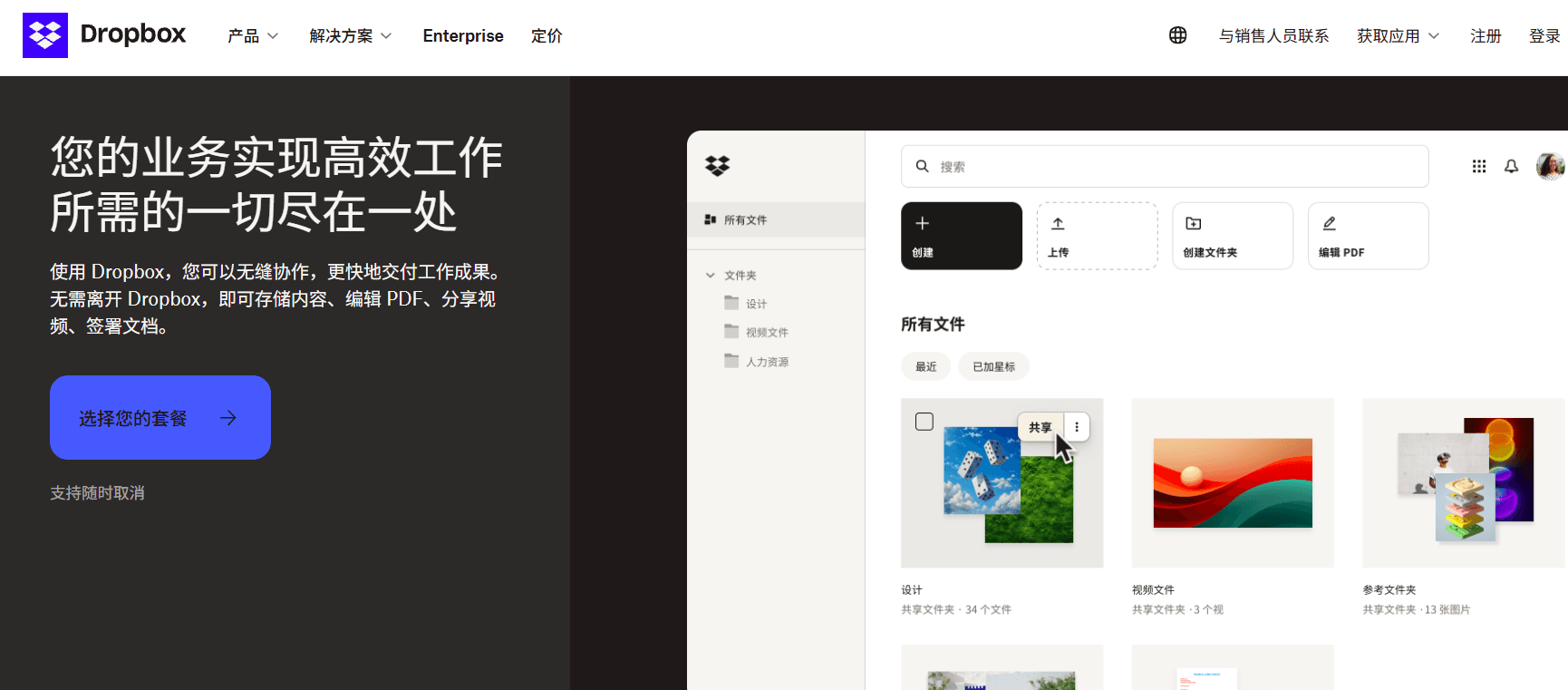Open the apps grid icon
Screen dimensions: 1568x690
(x=1478, y=166)
